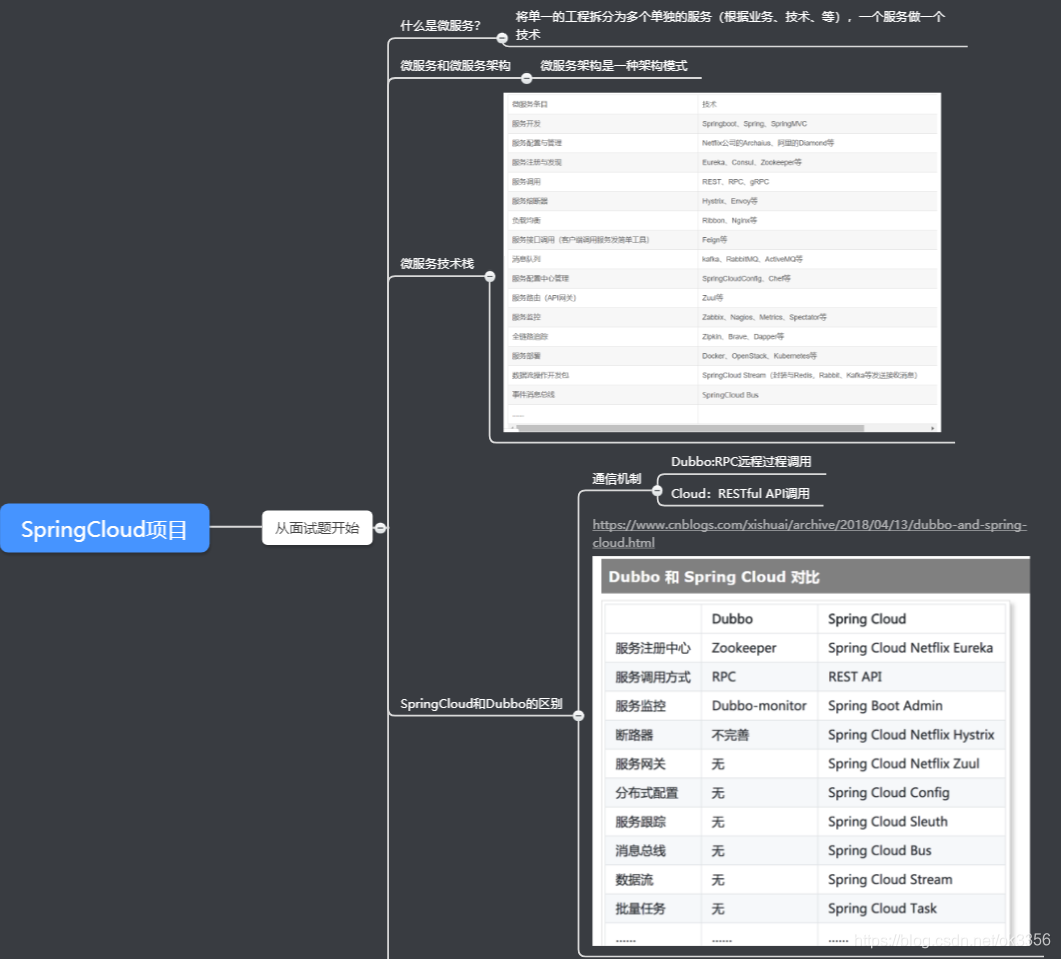Viewport: 1061px width, 959px height.
Task: Collapse the 微服务技术栈 node toggle
Action: [x=490, y=276]
